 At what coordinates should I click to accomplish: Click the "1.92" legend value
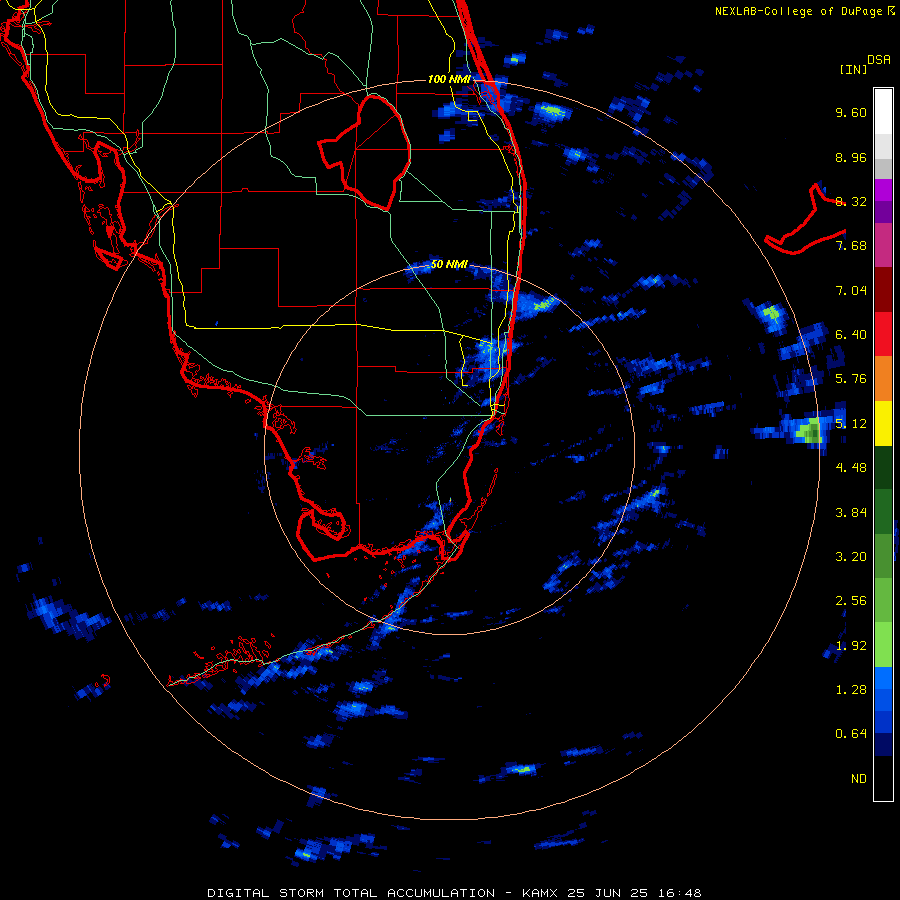click(851, 646)
